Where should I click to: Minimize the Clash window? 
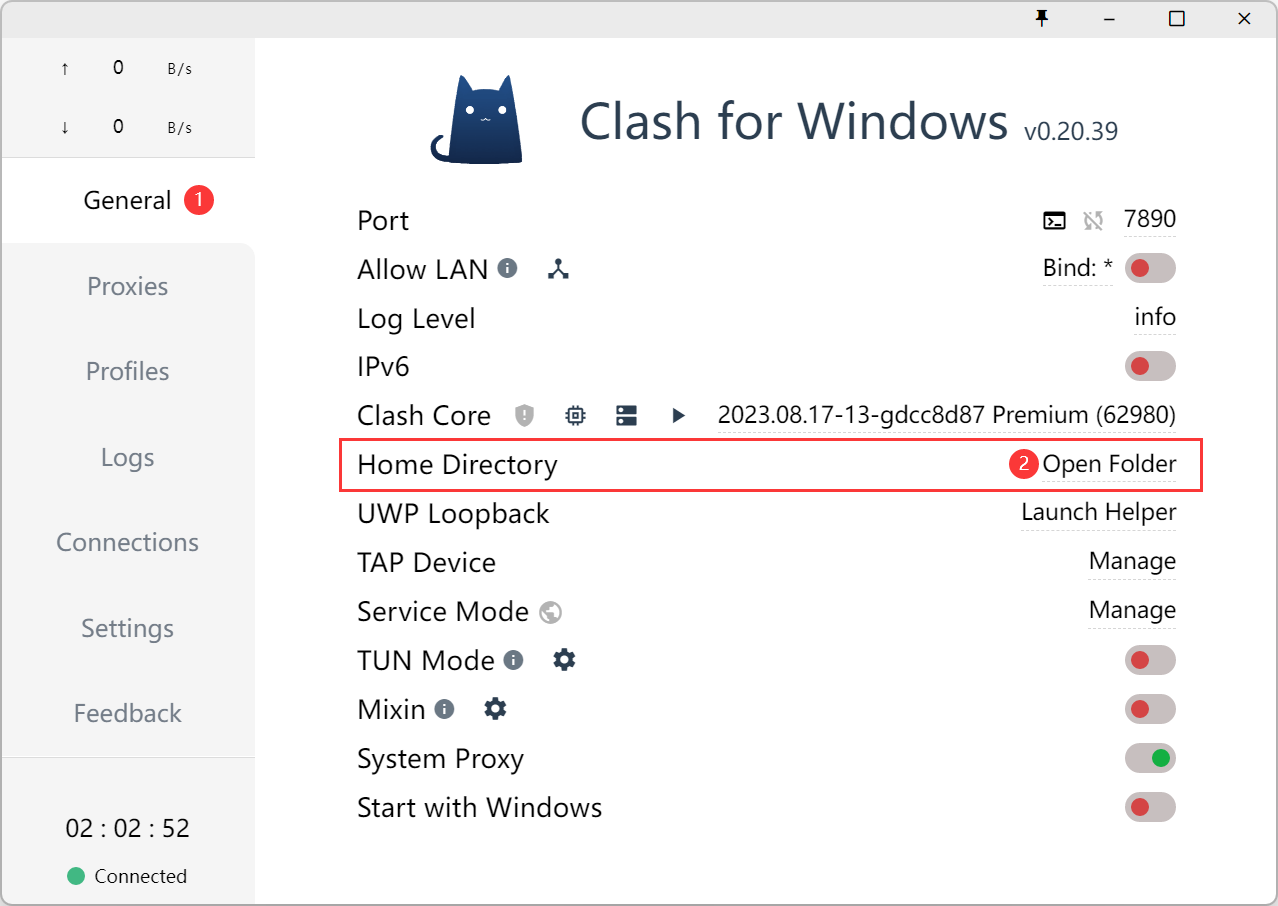[1110, 18]
